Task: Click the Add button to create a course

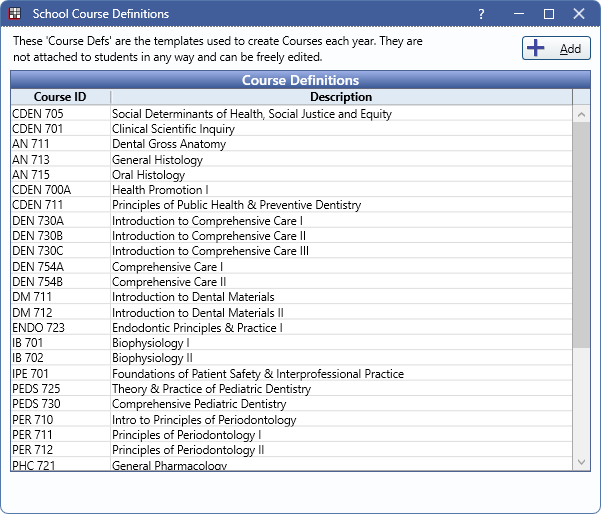Action: [556, 49]
